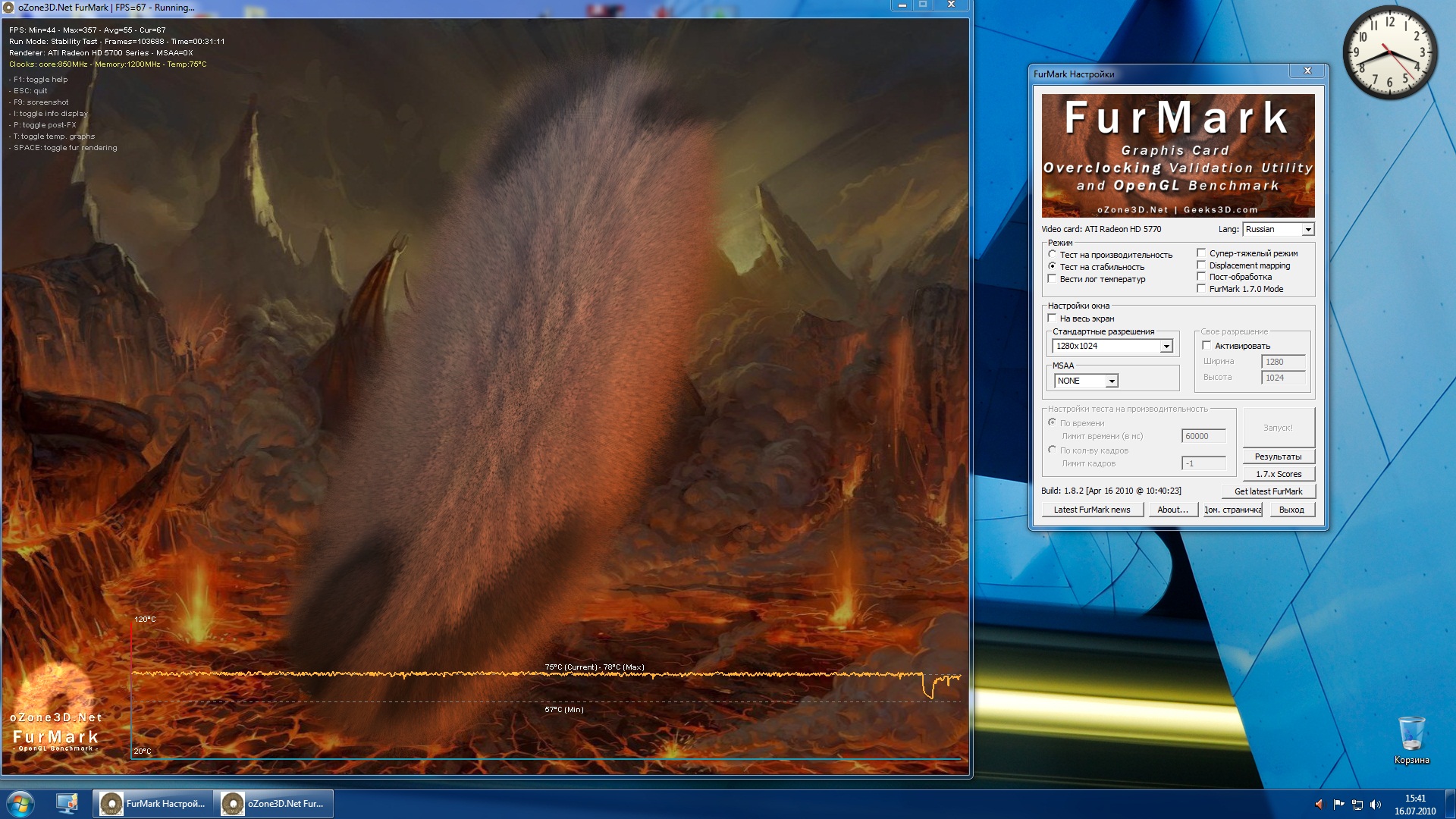Viewport: 1456px width, 819px height.
Task: Open Latest FurMark news
Action: point(1091,510)
